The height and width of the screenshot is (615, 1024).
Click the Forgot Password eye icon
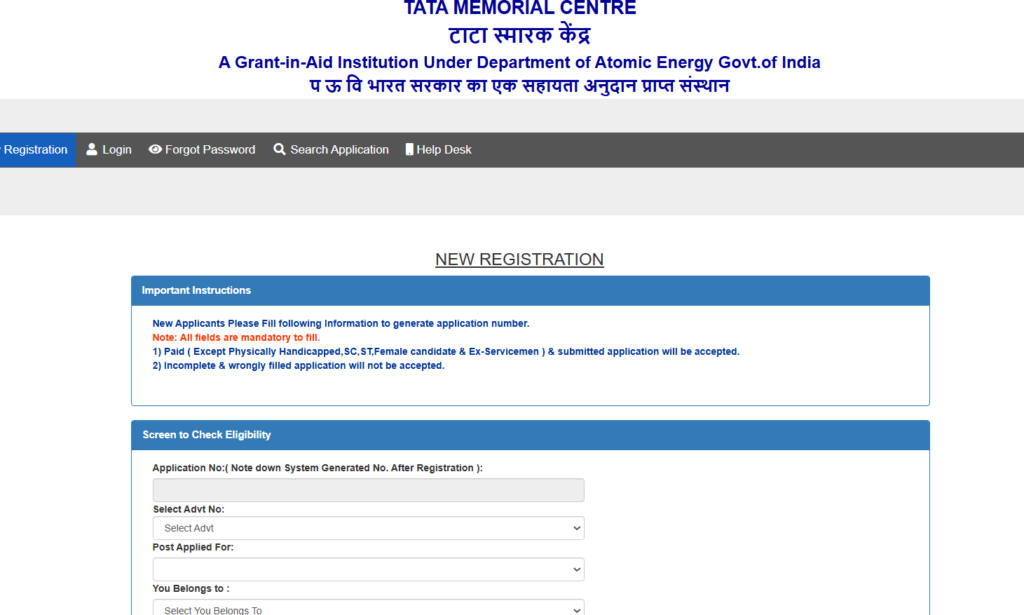coord(155,150)
